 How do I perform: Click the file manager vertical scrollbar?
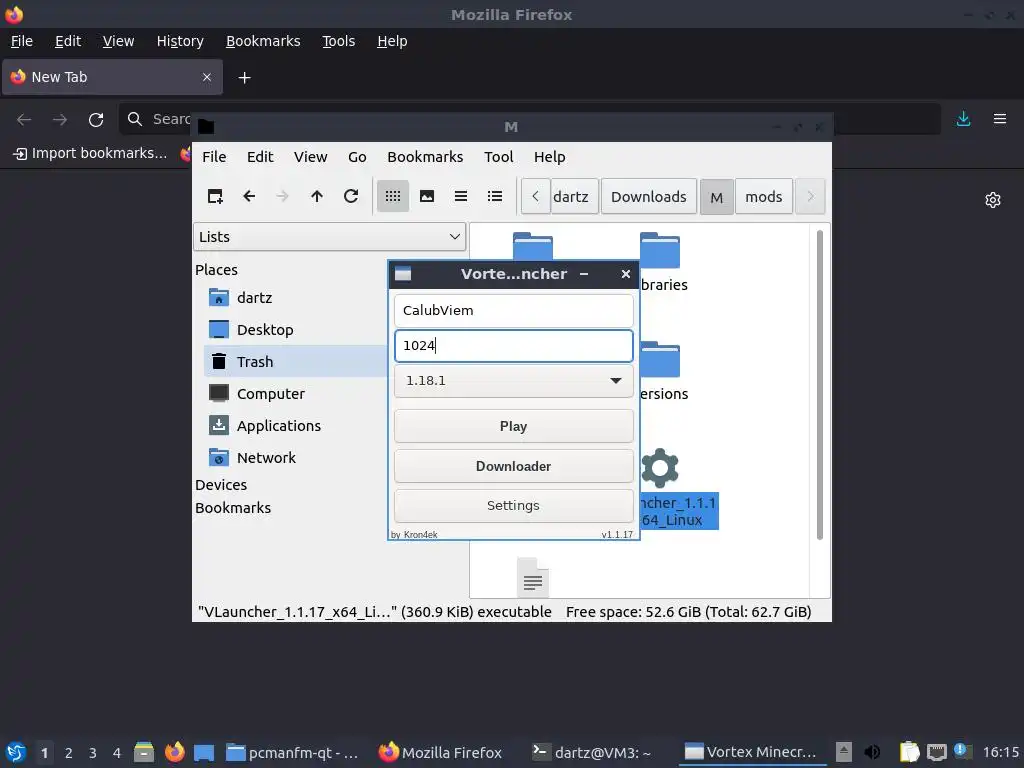(x=820, y=385)
